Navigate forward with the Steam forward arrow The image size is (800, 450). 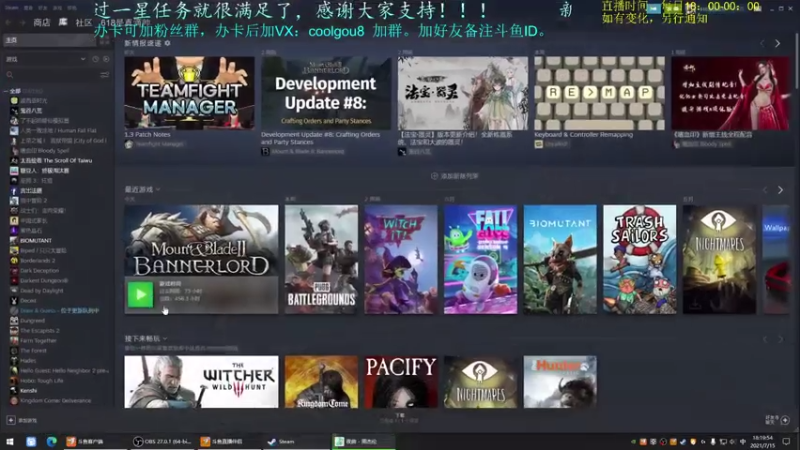(x=22, y=22)
